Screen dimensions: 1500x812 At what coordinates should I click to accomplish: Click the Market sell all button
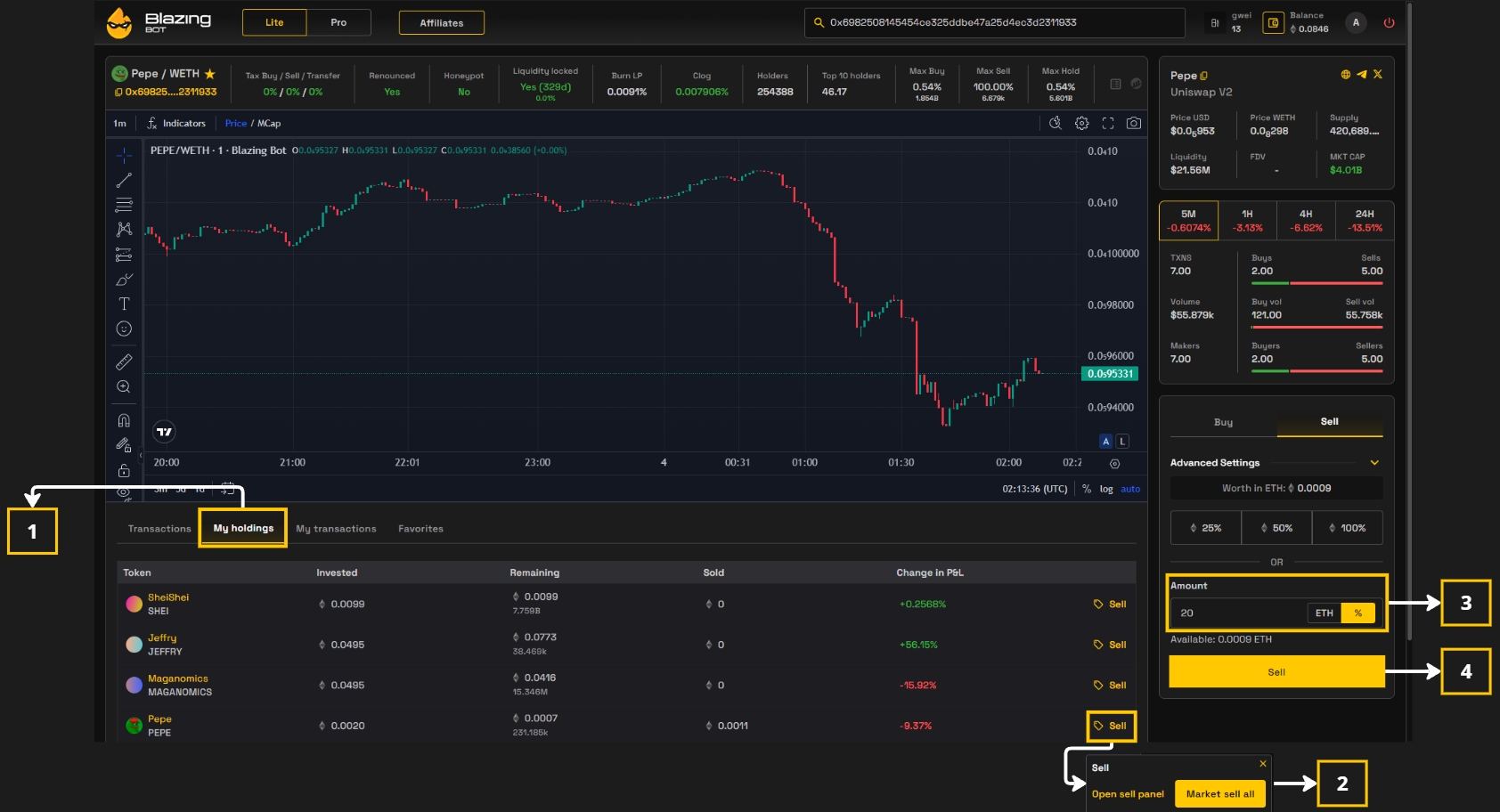(1219, 794)
